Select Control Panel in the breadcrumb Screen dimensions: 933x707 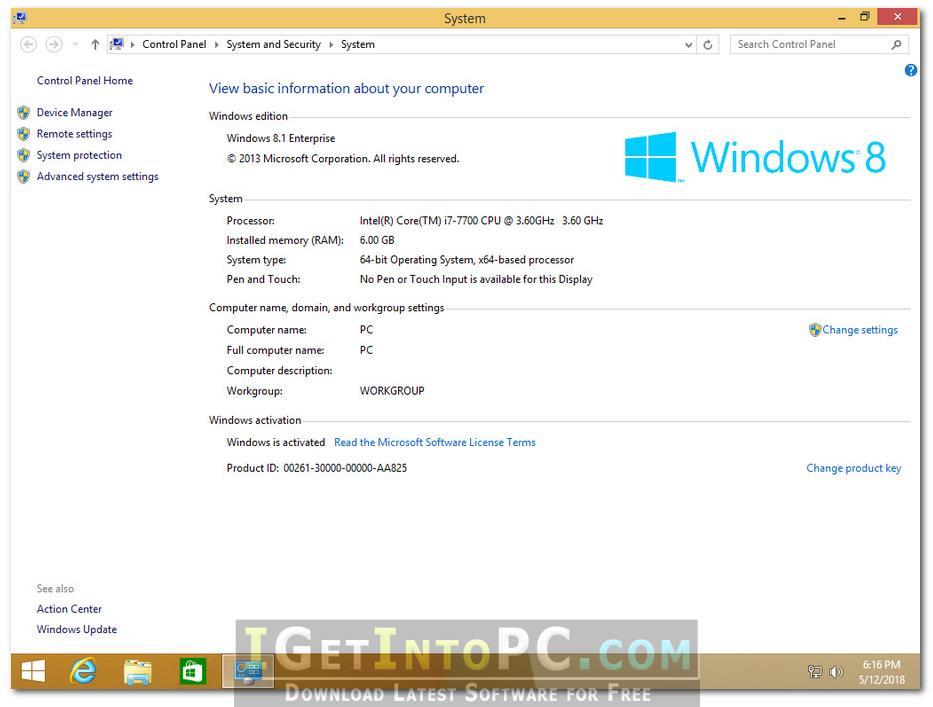[x=174, y=45]
